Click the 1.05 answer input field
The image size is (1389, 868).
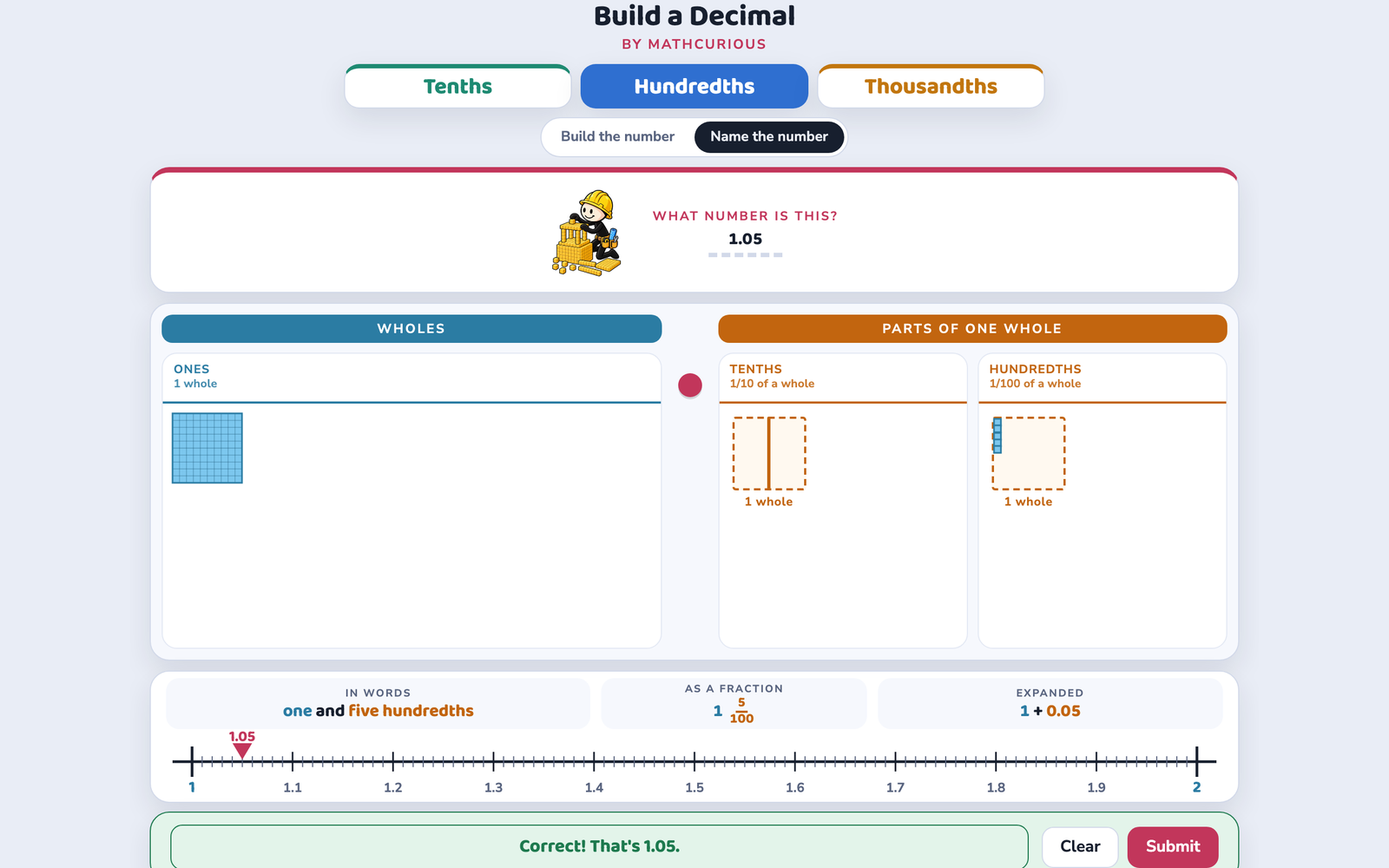coord(745,240)
